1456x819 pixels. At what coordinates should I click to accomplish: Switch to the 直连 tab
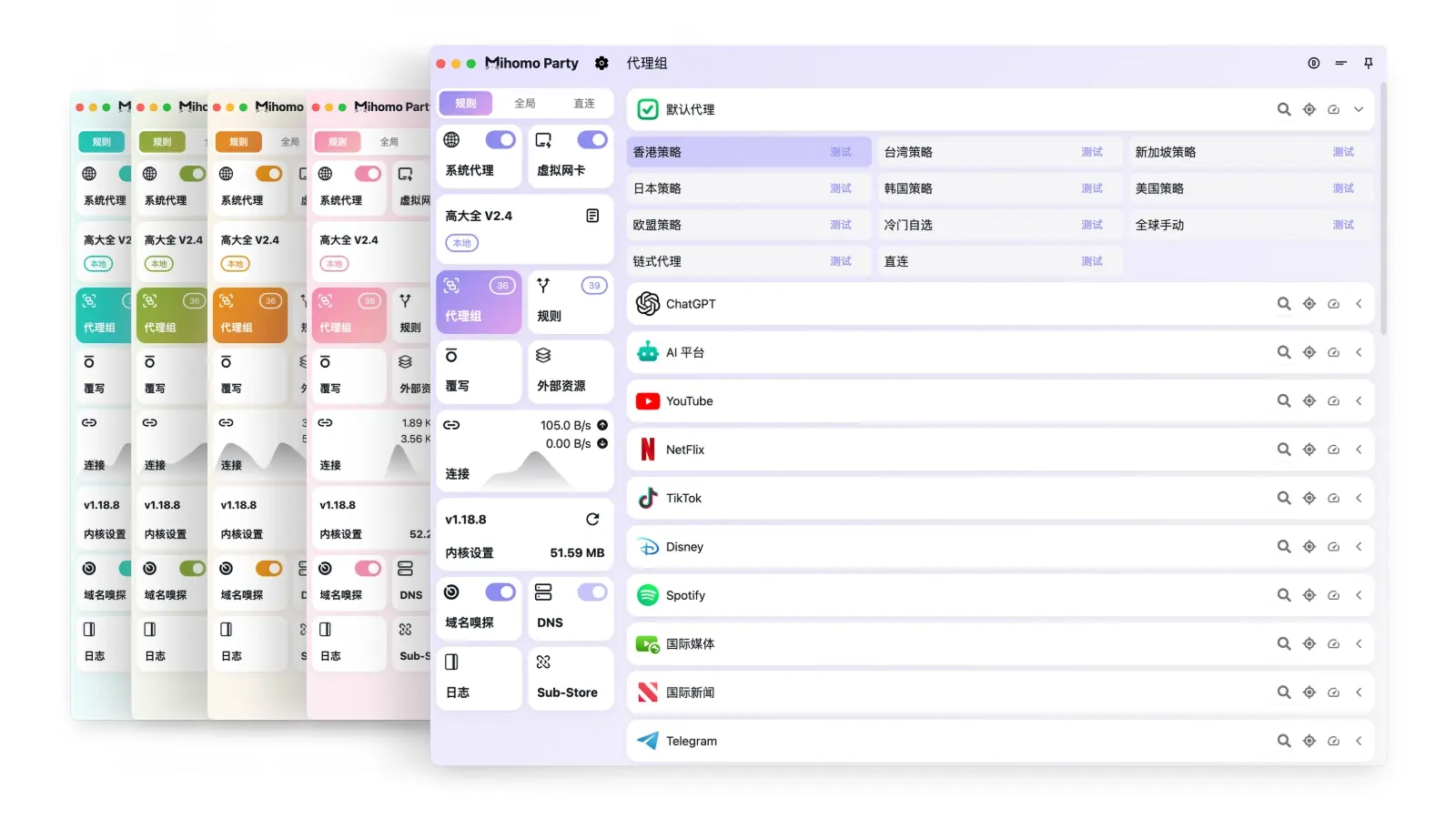[583, 103]
